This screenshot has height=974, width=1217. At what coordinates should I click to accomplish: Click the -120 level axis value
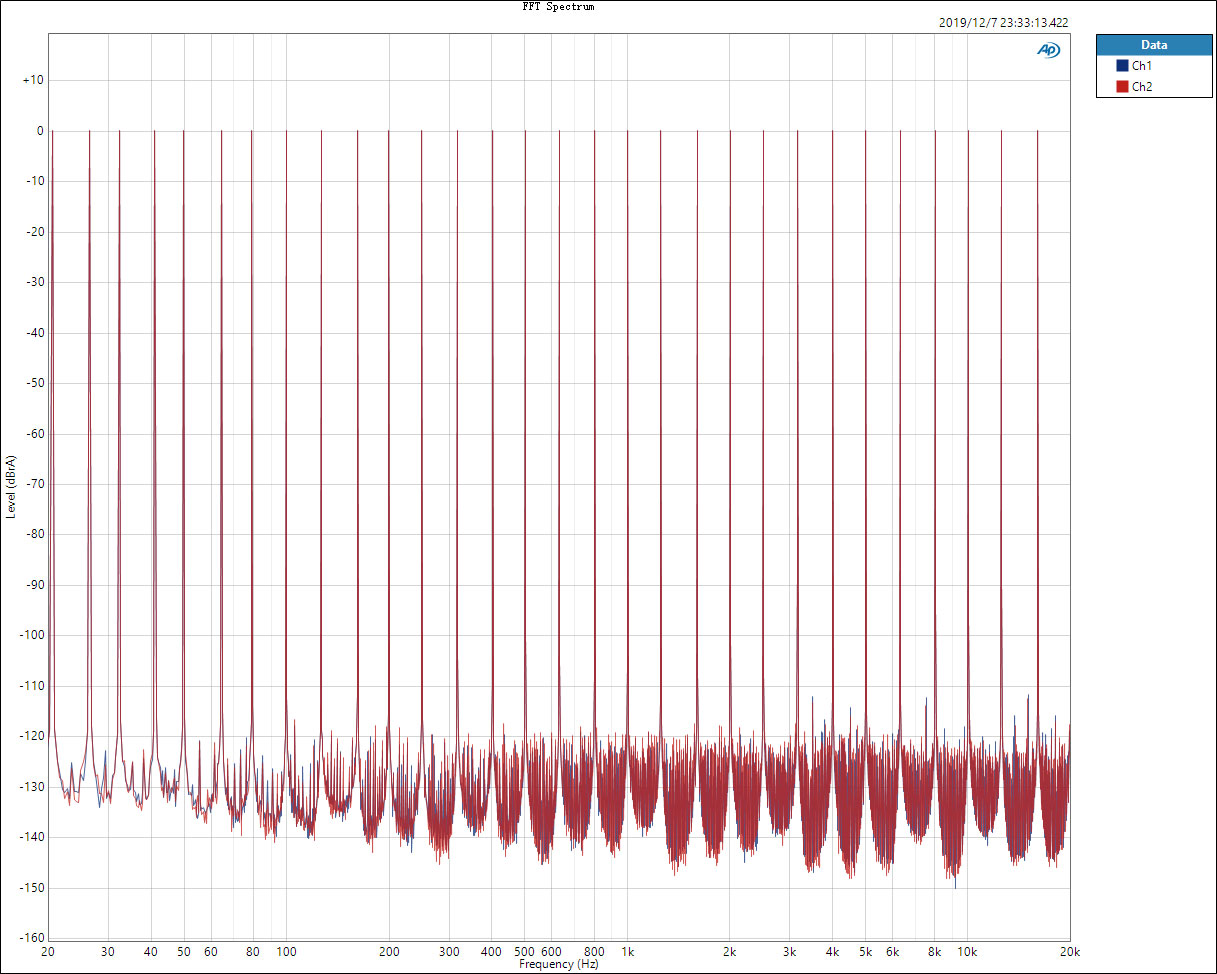click(31, 736)
